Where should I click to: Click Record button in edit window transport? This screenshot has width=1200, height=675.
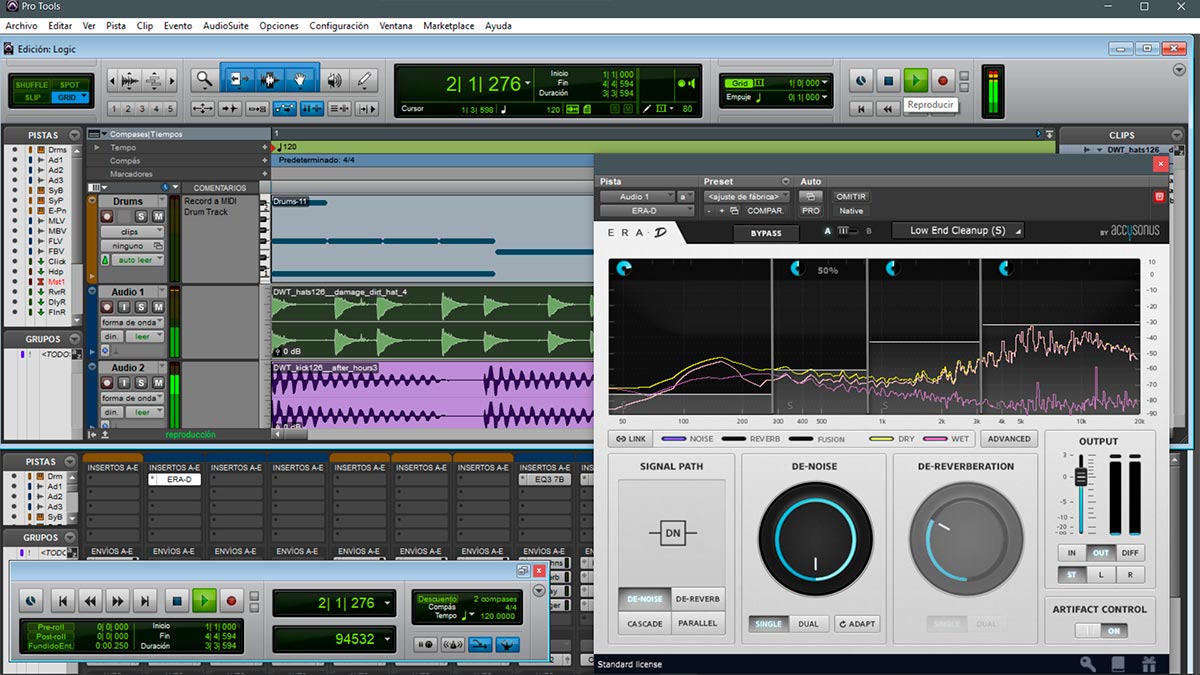coord(942,80)
